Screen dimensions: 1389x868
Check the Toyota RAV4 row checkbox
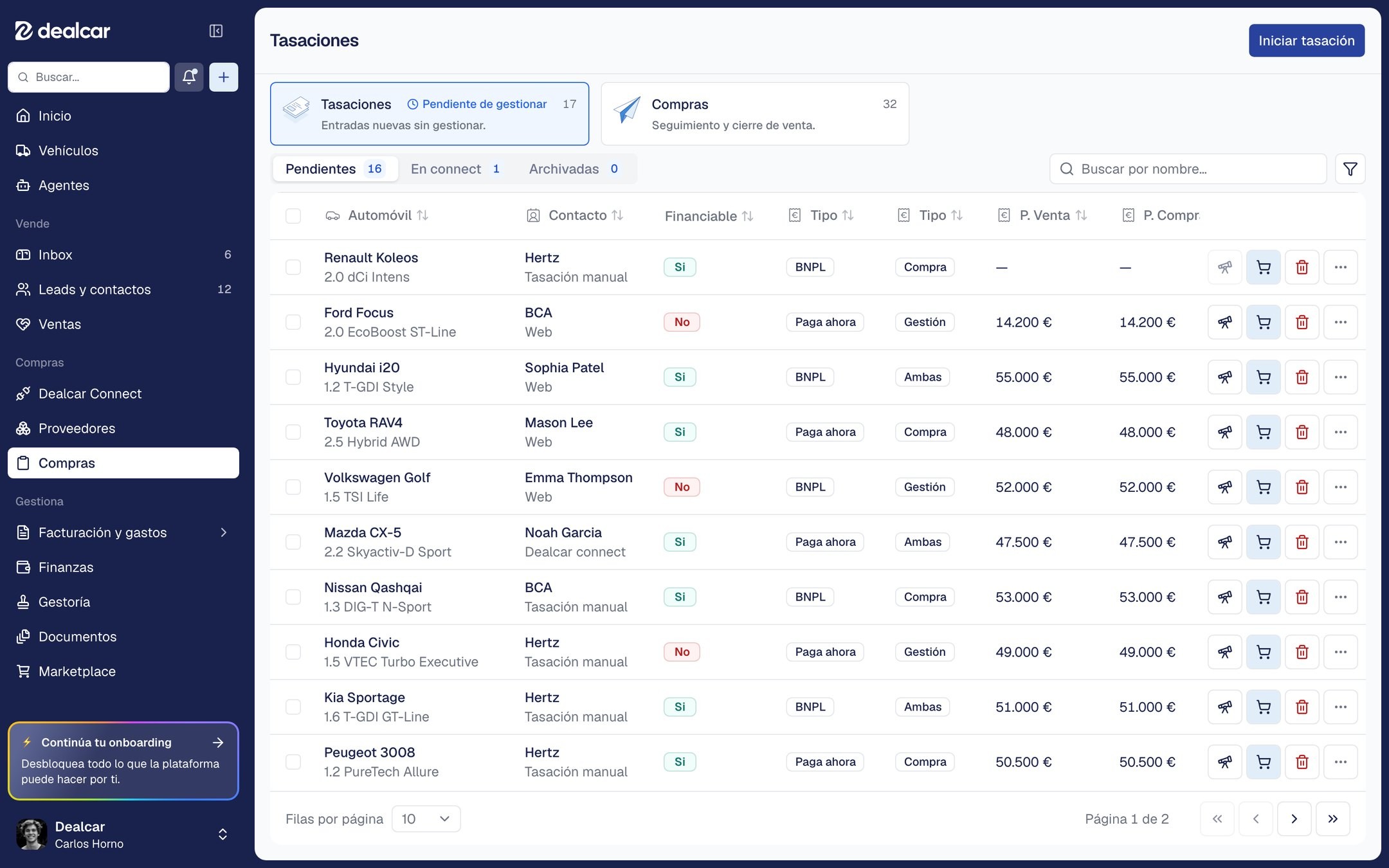tap(293, 432)
